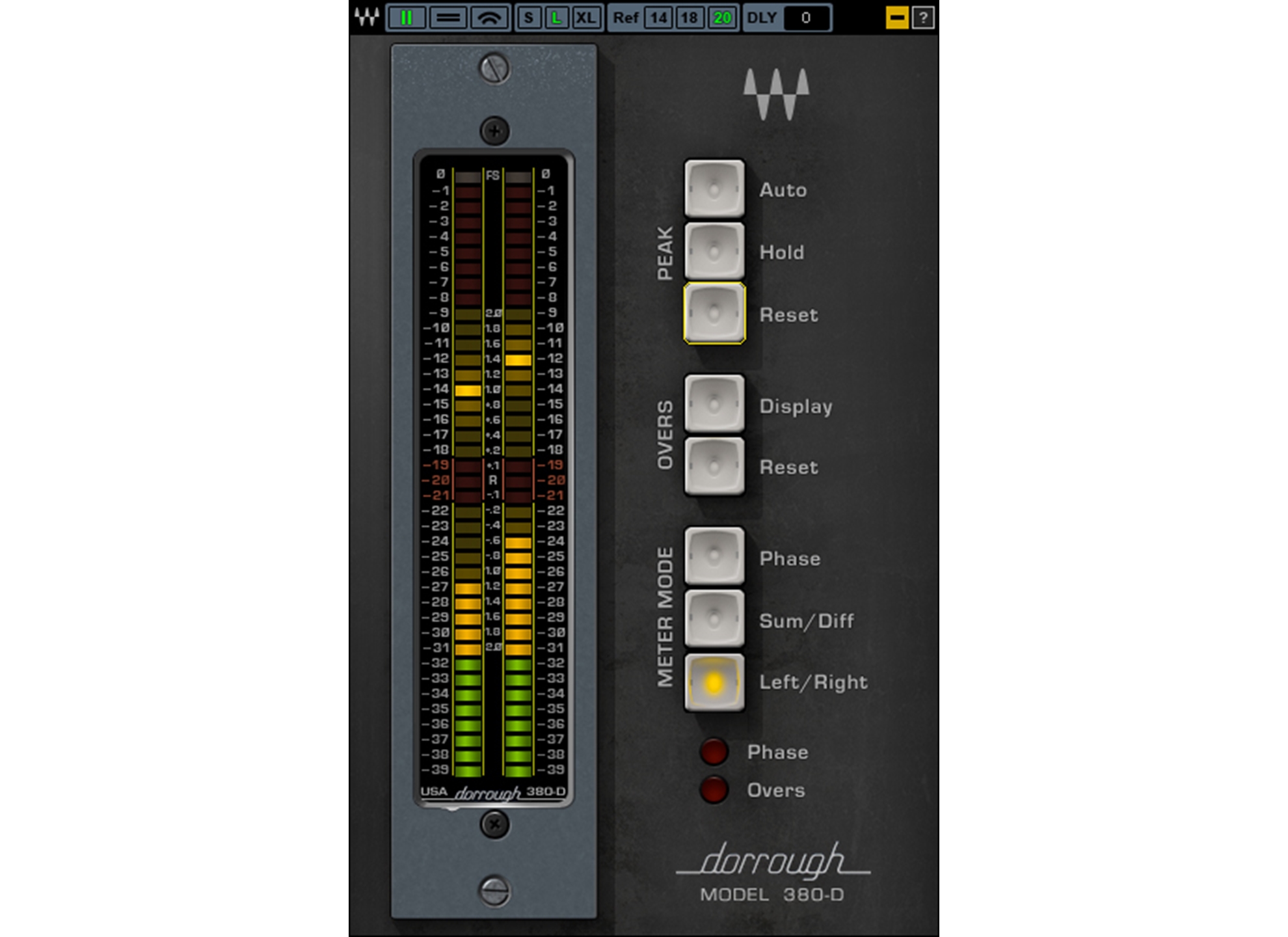Toggle the plugin bypass (II) icon
The height and width of the screenshot is (937, 1288).
coord(405,18)
